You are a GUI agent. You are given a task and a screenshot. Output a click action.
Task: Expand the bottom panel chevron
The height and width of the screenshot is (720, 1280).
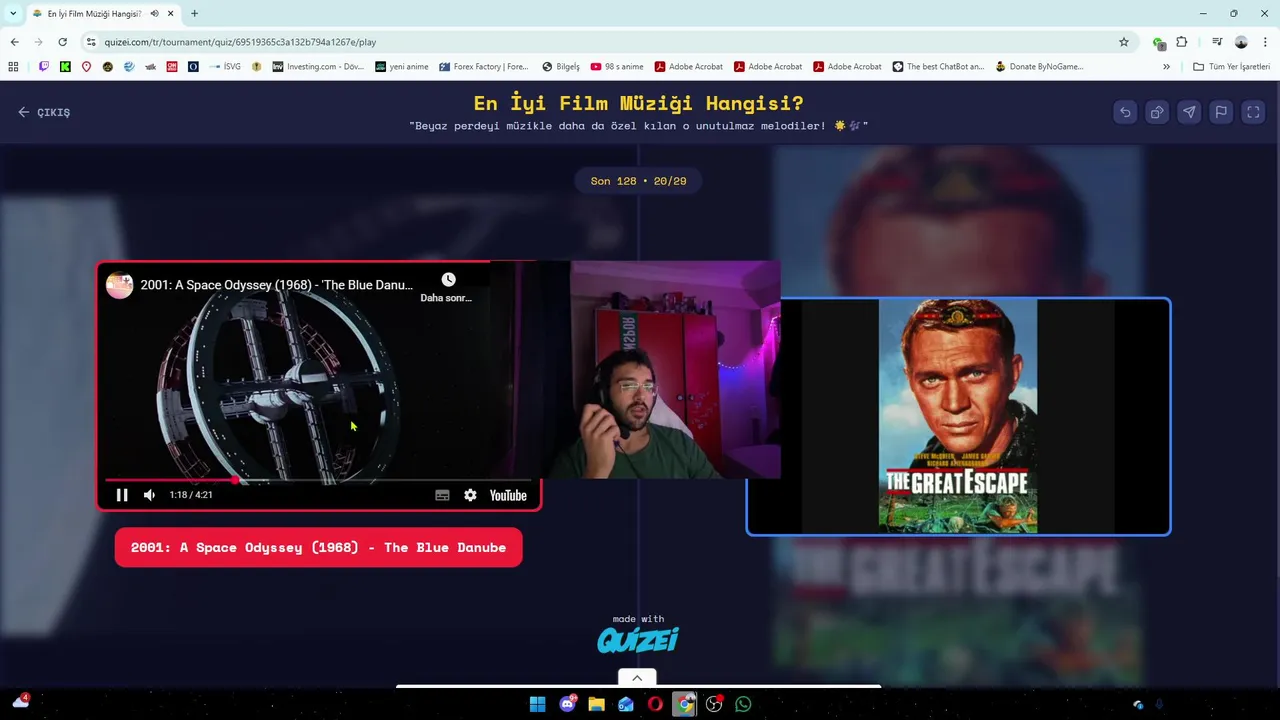(x=637, y=678)
